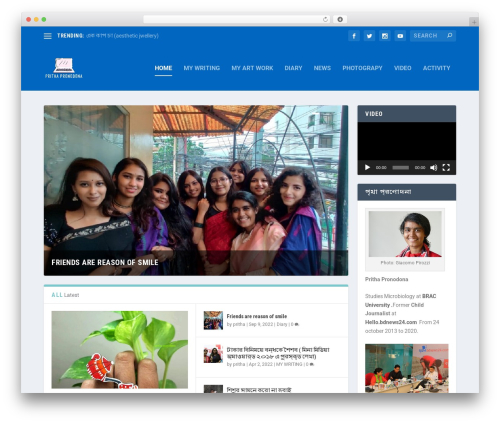
Task: Open the YouTube social link
Action: (400, 36)
